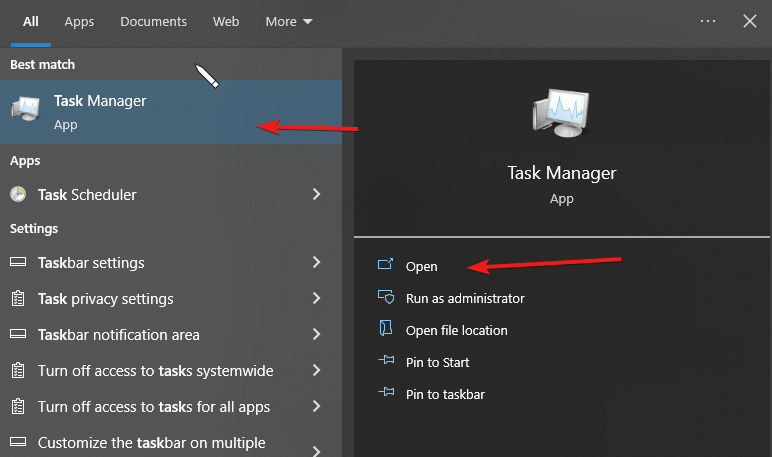Click the large Task Manager icon in preview pane
Screen dimensions: 772x457
point(561,113)
